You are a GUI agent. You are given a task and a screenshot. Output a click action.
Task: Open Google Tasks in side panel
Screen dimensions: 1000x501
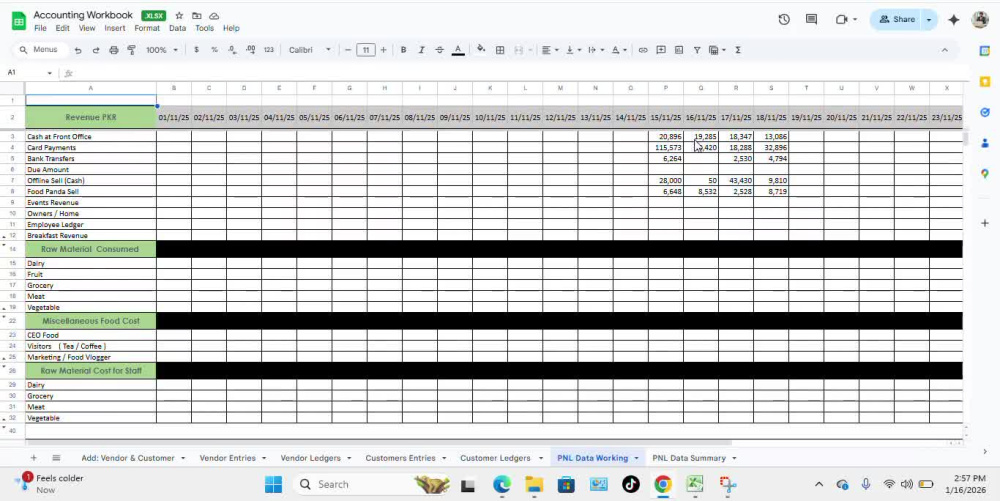(985, 112)
